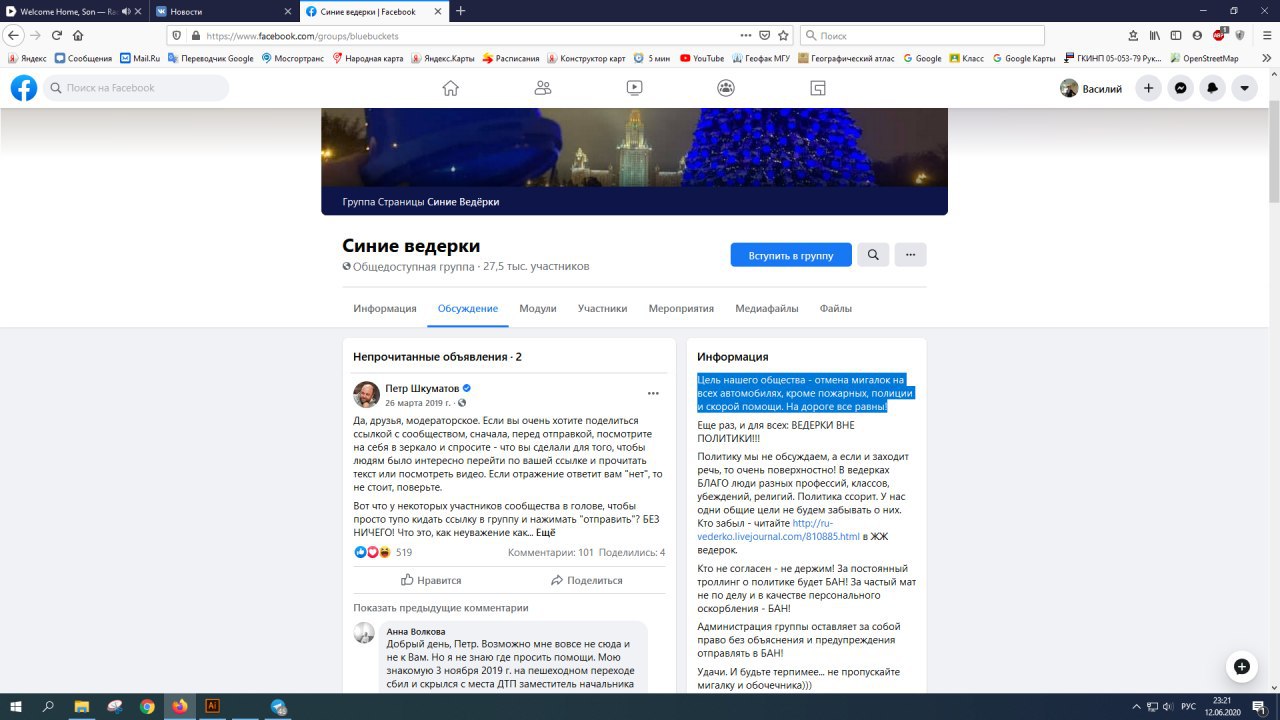Open the group's three-dots more menu
Viewport: 1280px width, 720px height.
910,255
